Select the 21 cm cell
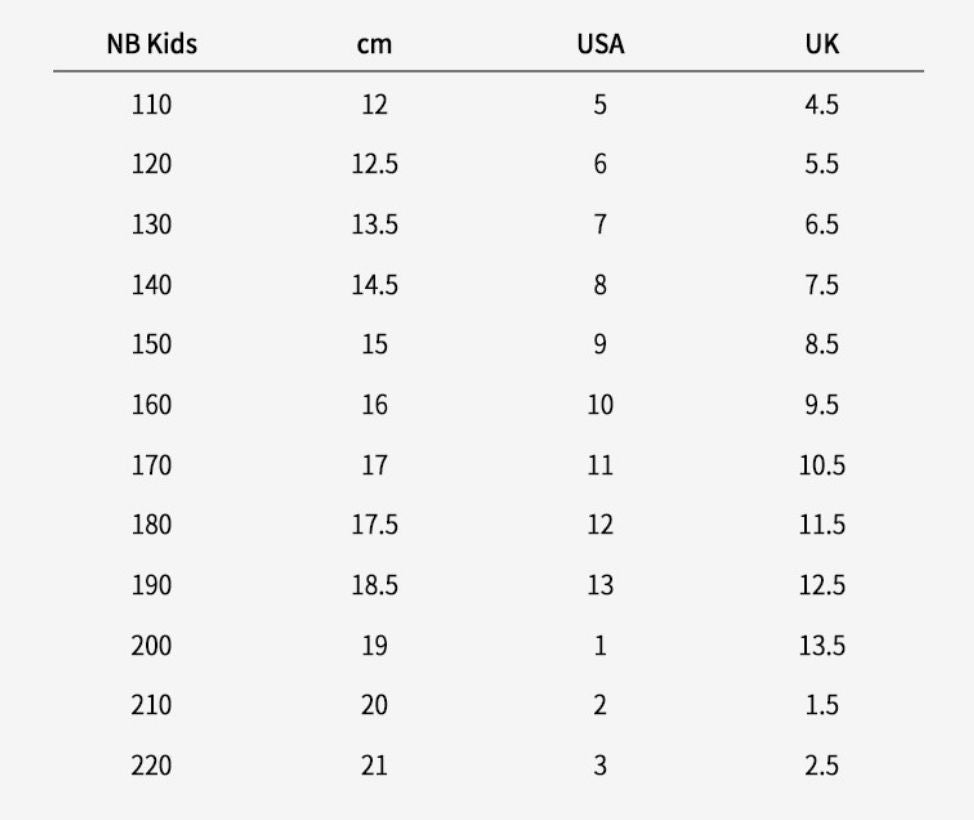 point(374,766)
